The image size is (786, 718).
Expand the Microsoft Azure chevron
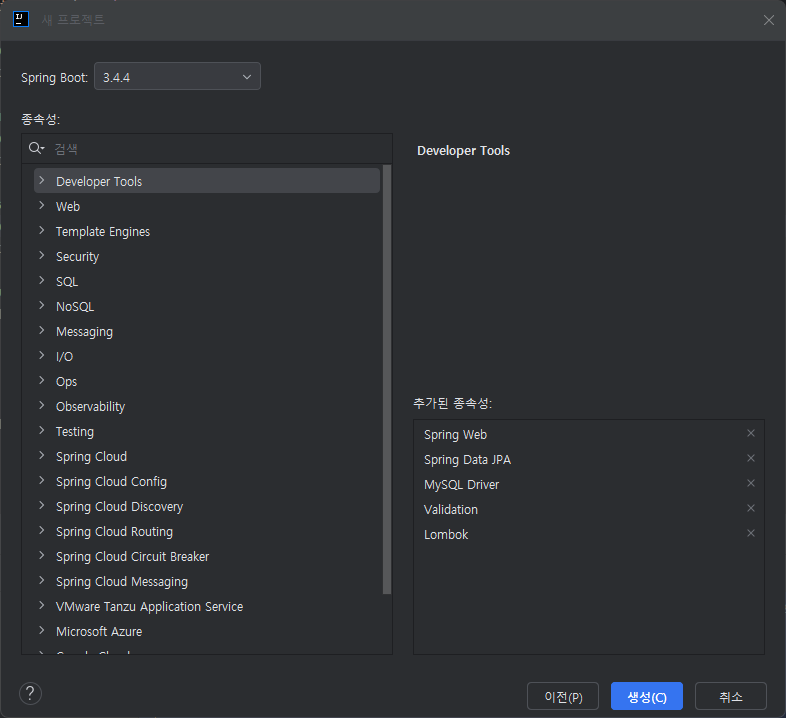42,631
